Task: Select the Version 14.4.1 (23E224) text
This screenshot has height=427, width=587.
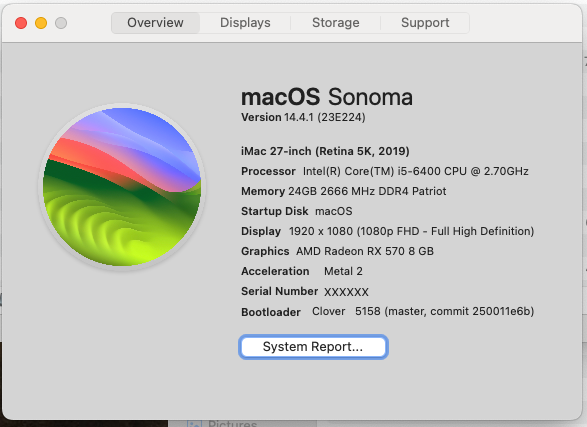Action: point(303,118)
